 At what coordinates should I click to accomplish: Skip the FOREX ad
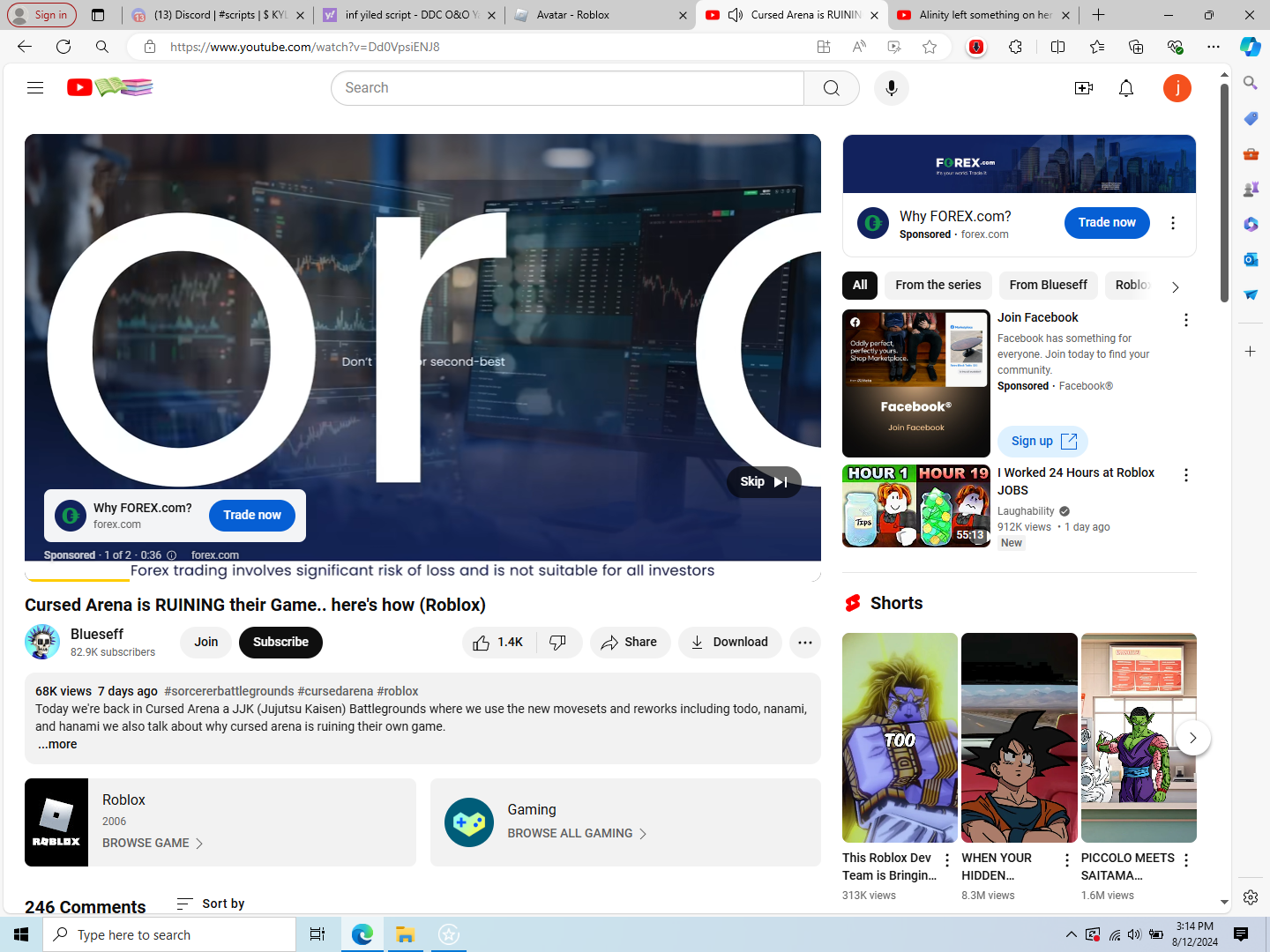pyautogui.click(x=764, y=482)
